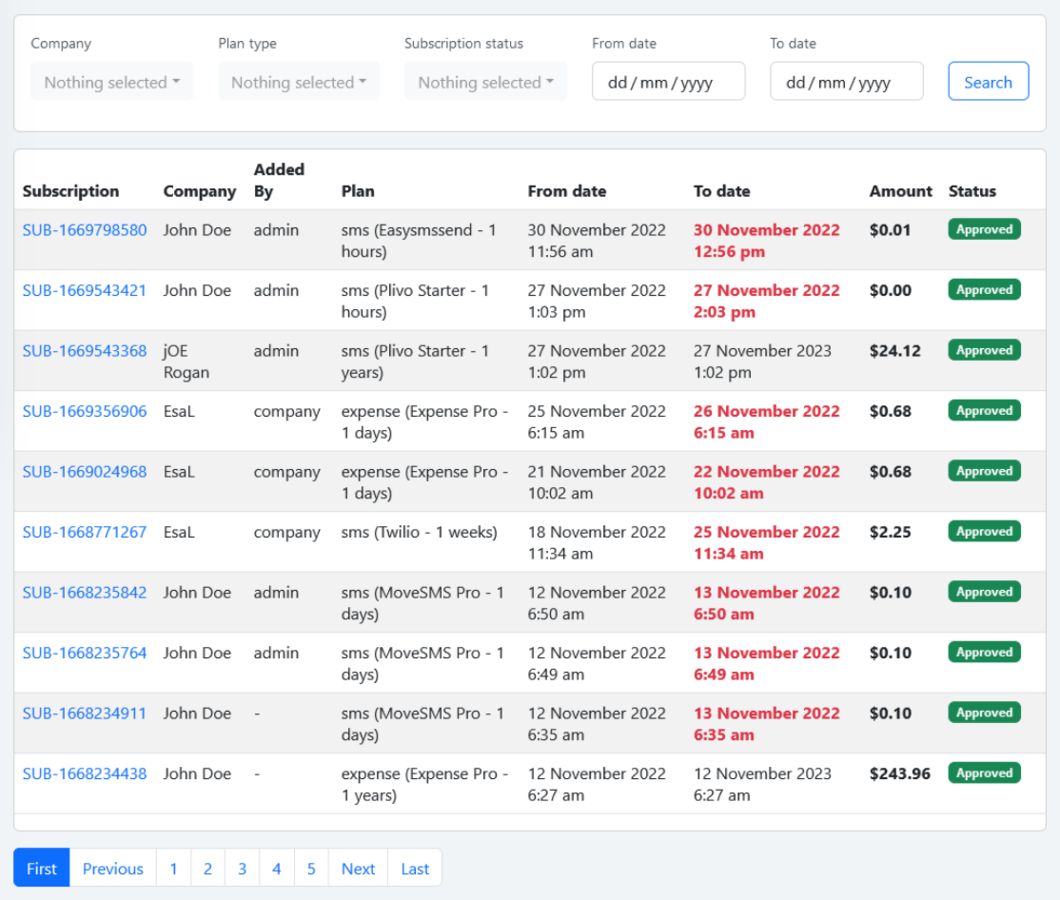
Task: Go to the First page
Action: (x=41, y=868)
